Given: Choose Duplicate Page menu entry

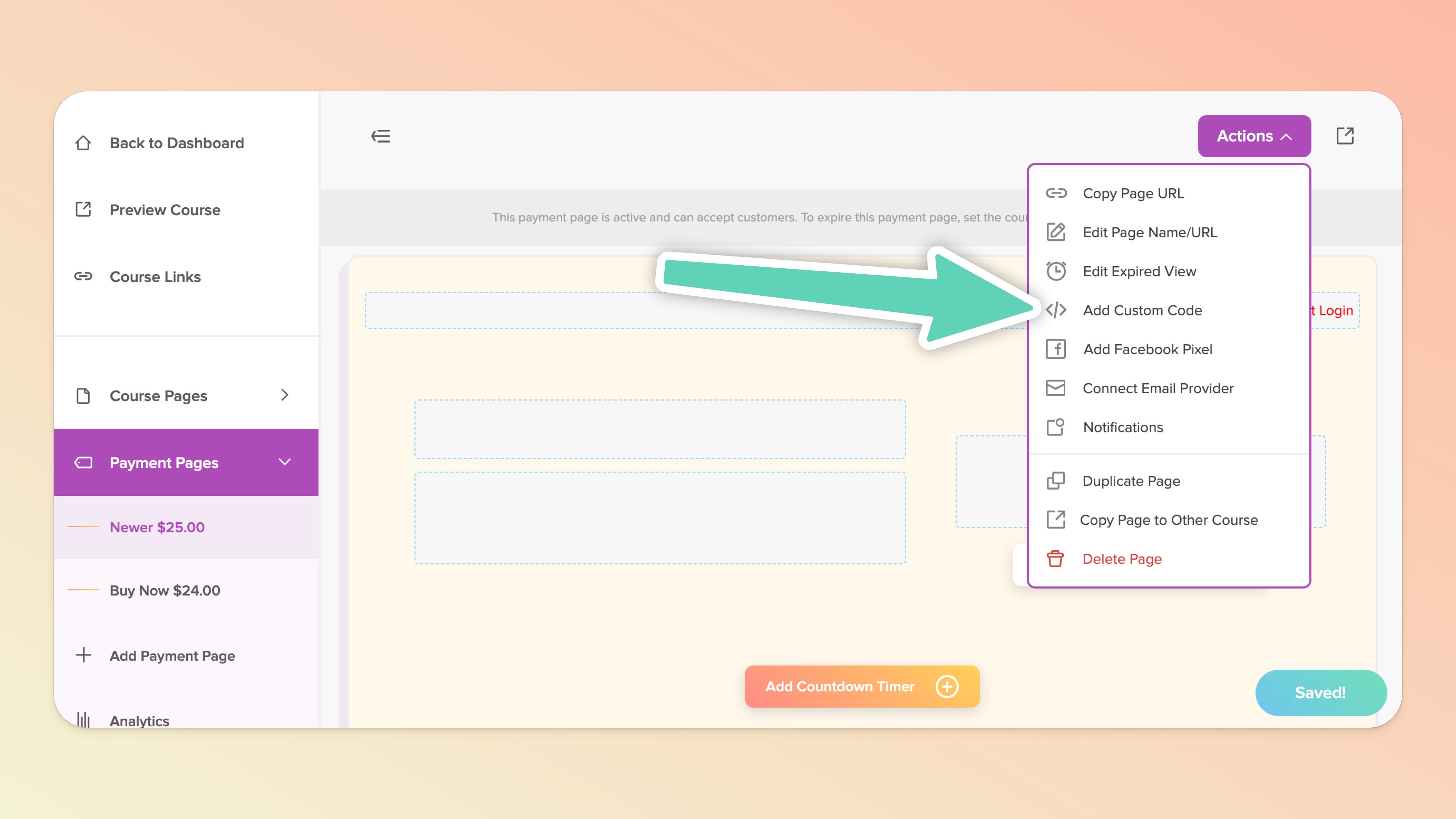Looking at the screenshot, I should 1131,481.
